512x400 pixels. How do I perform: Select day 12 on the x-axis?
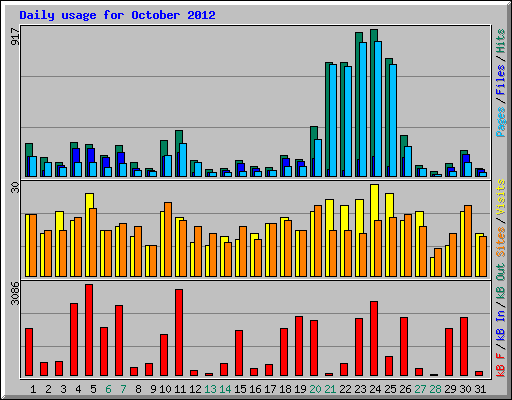pyautogui.click(x=195, y=389)
